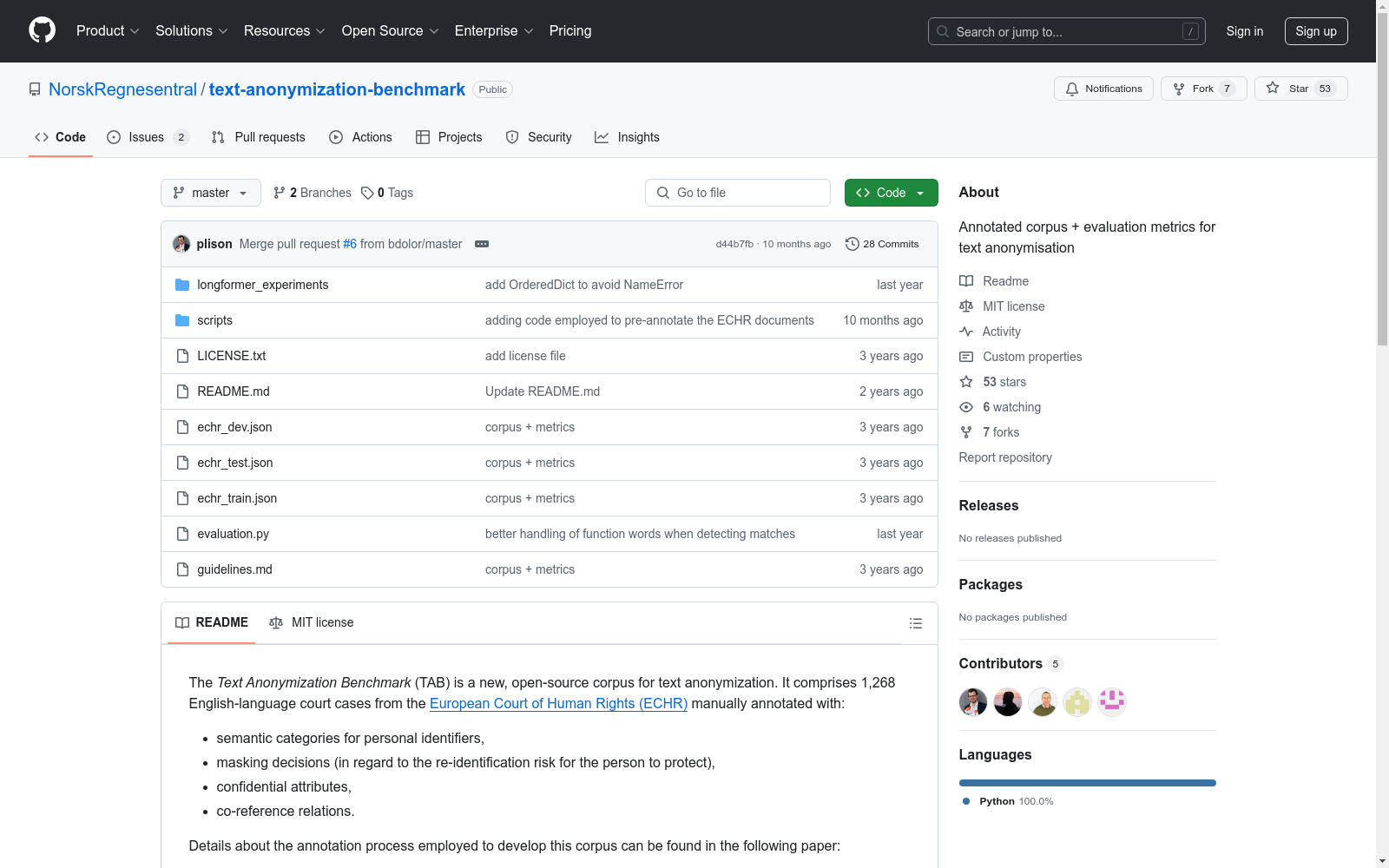Open the scripts folder
Image resolution: width=1389 pixels, height=868 pixels.
(x=215, y=320)
